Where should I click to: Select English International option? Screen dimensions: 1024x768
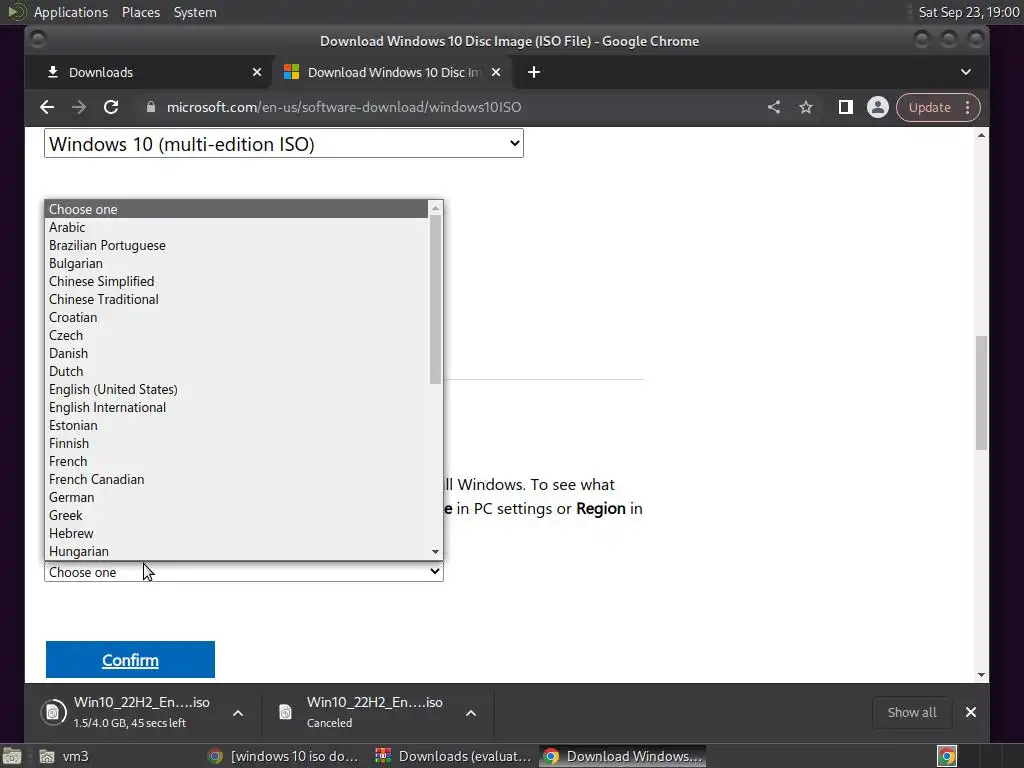pyautogui.click(x=238, y=408)
